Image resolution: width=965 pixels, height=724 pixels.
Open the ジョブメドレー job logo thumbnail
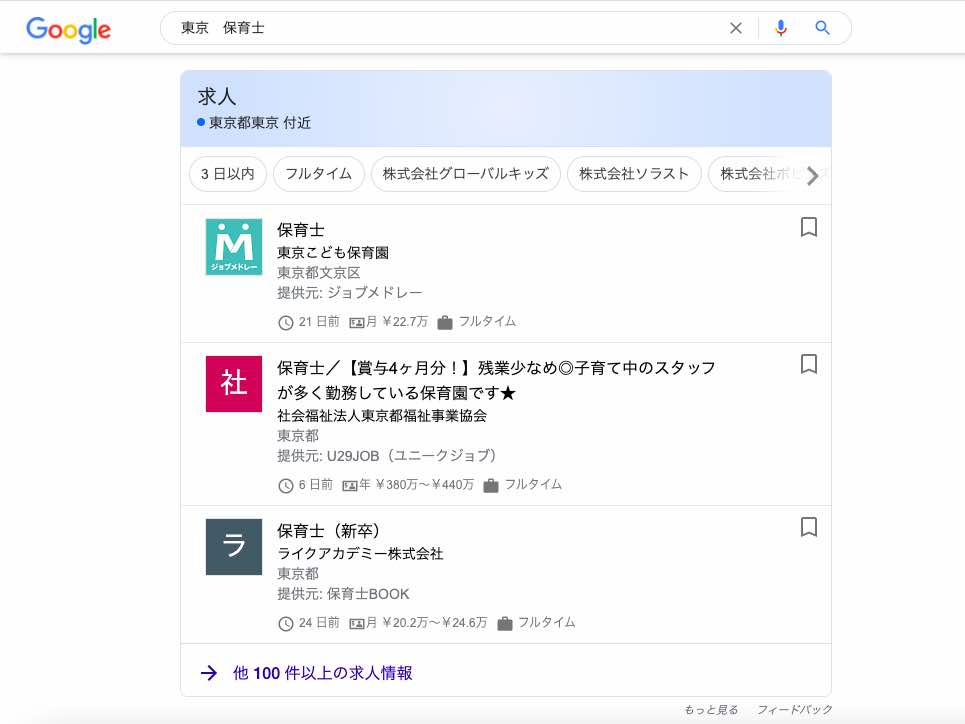[234, 247]
